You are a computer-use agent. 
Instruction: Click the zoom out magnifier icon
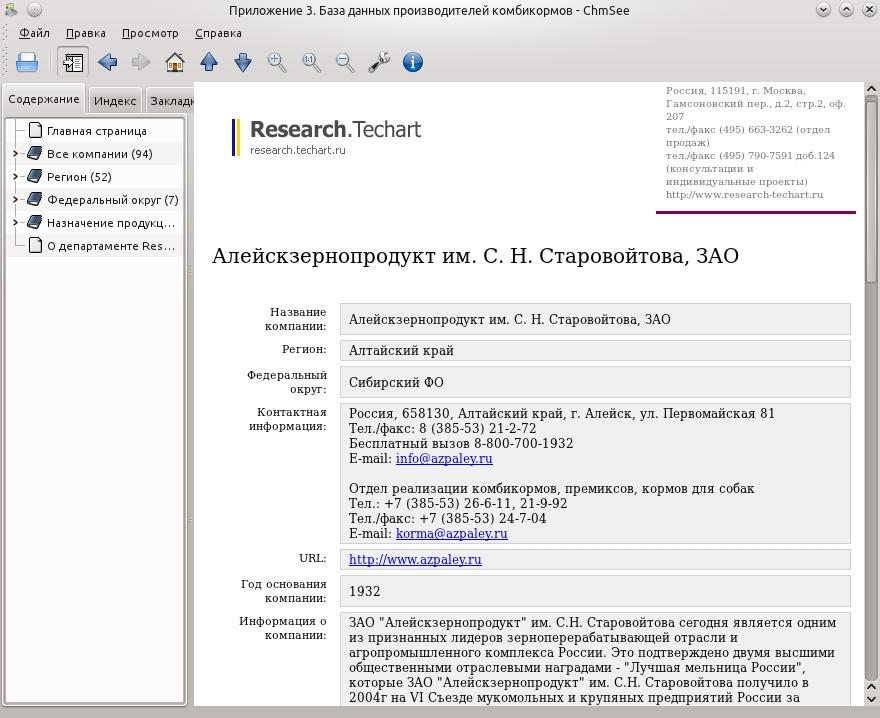(345, 62)
